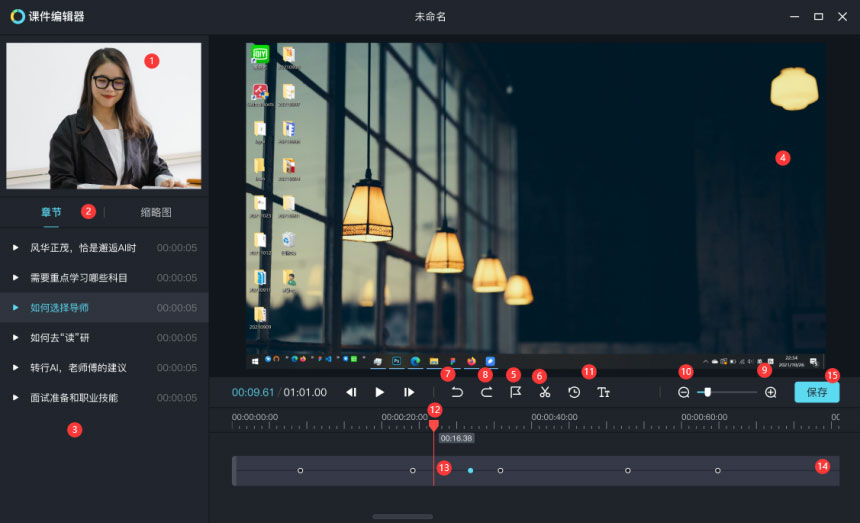Play the video preview
Viewport: 860px width, 523px height.
coord(380,393)
